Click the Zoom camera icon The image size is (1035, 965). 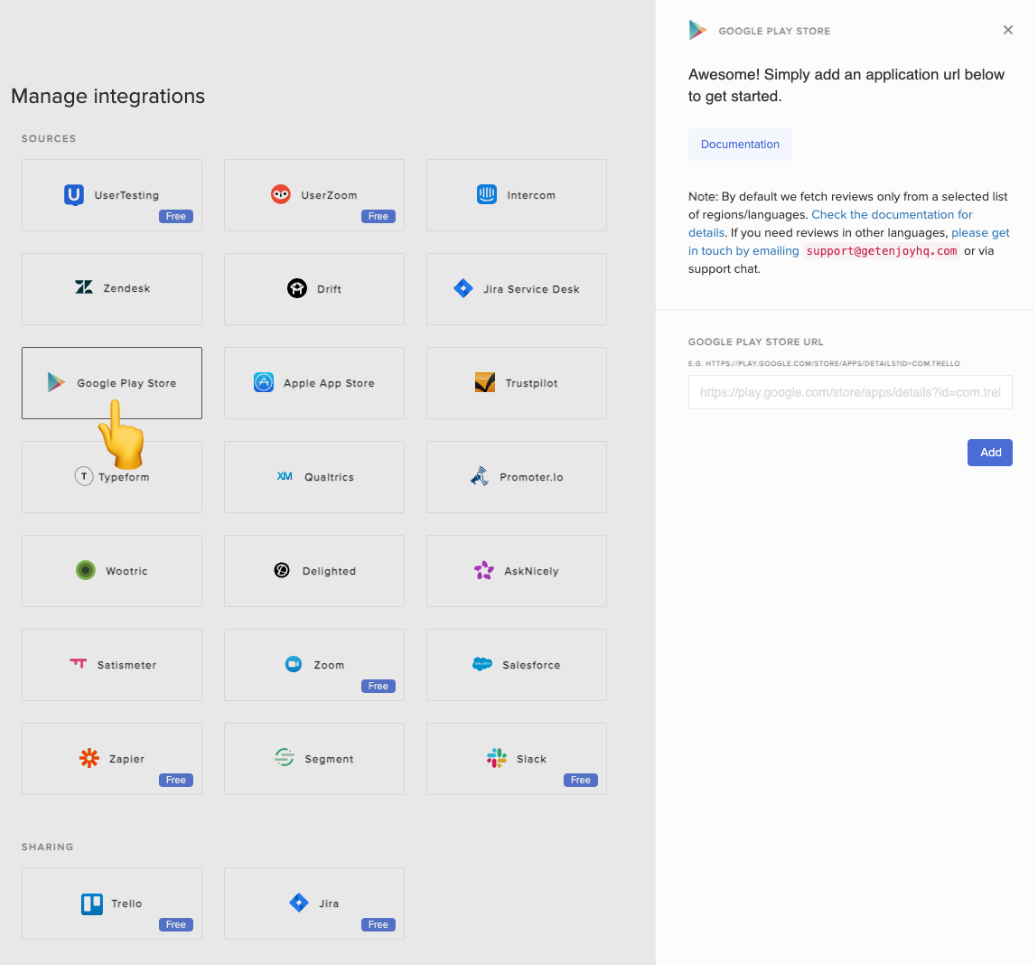pyautogui.click(x=294, y=664)
